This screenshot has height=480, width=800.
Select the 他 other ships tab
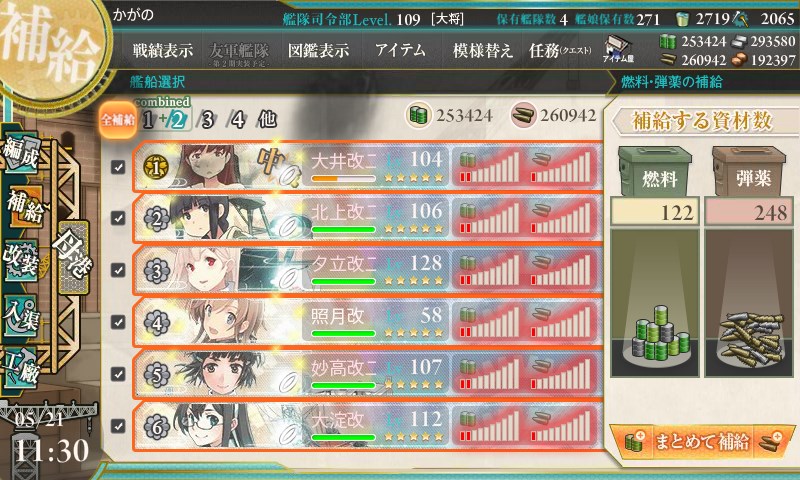point(267,119)
